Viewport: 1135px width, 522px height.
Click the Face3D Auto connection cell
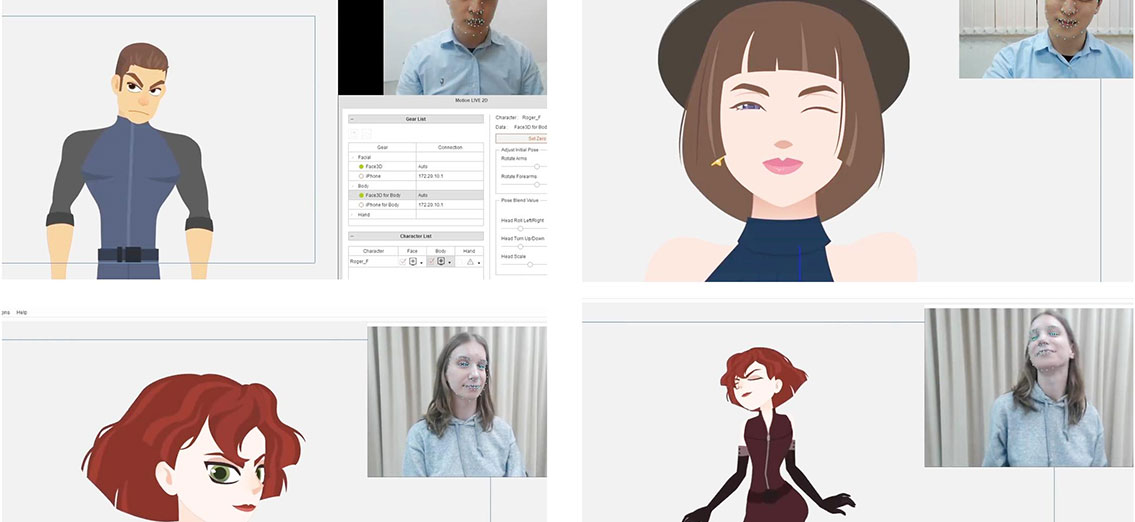[450, 167]
